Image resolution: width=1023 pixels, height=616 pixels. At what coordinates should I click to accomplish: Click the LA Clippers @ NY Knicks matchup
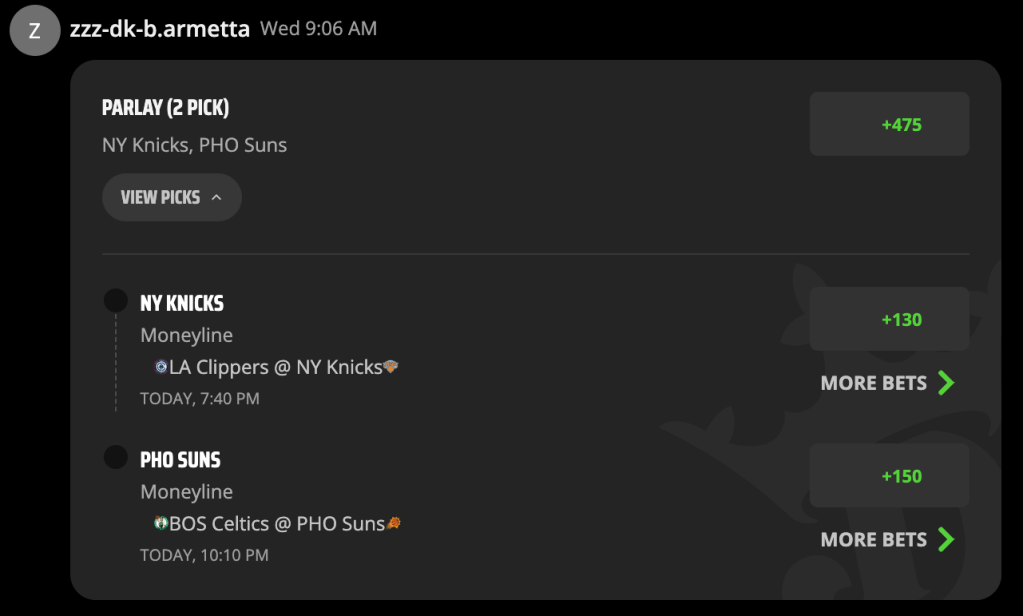(x=276, y=367)
